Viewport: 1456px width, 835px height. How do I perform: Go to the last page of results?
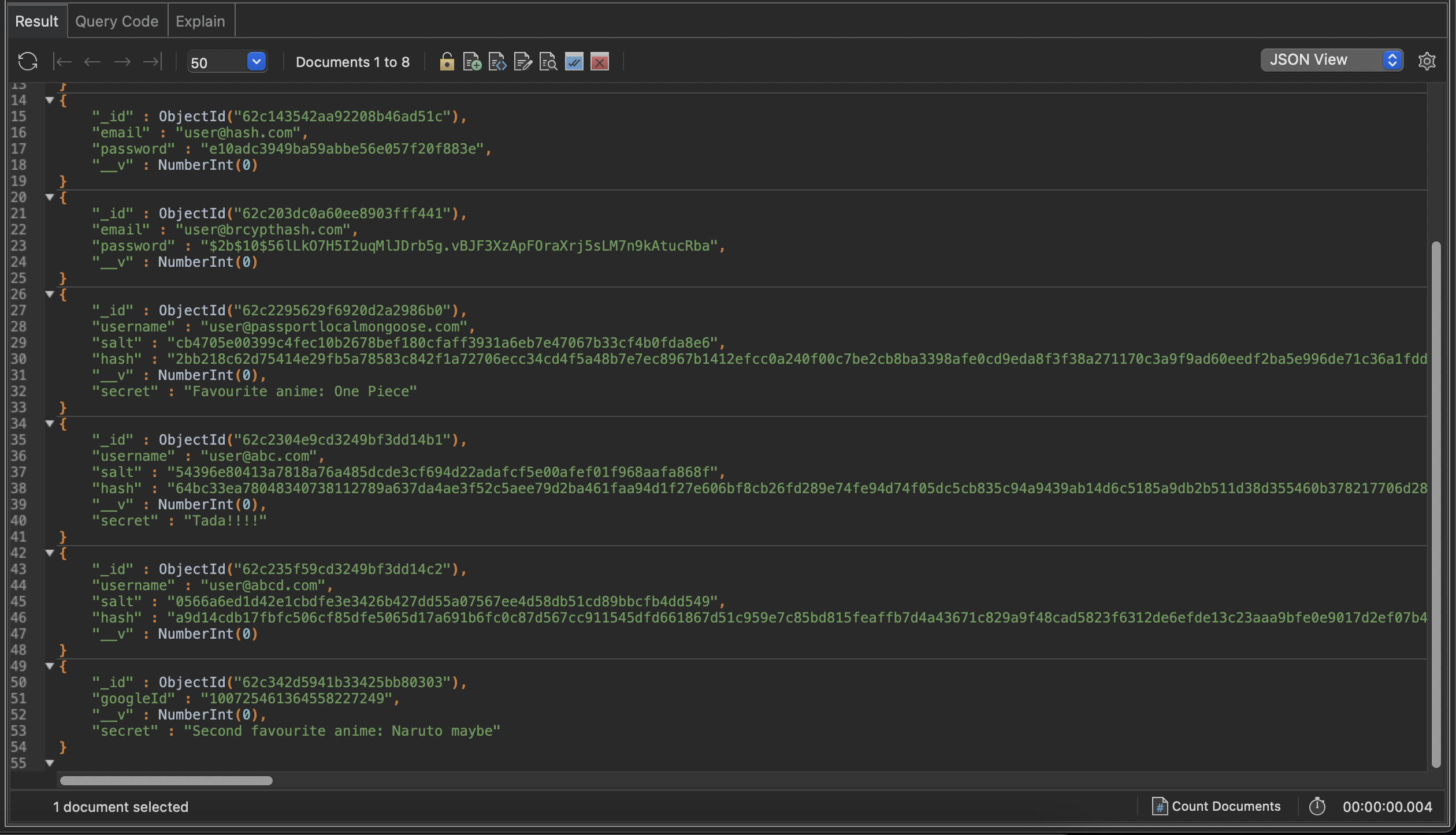[x=153, y=61]
